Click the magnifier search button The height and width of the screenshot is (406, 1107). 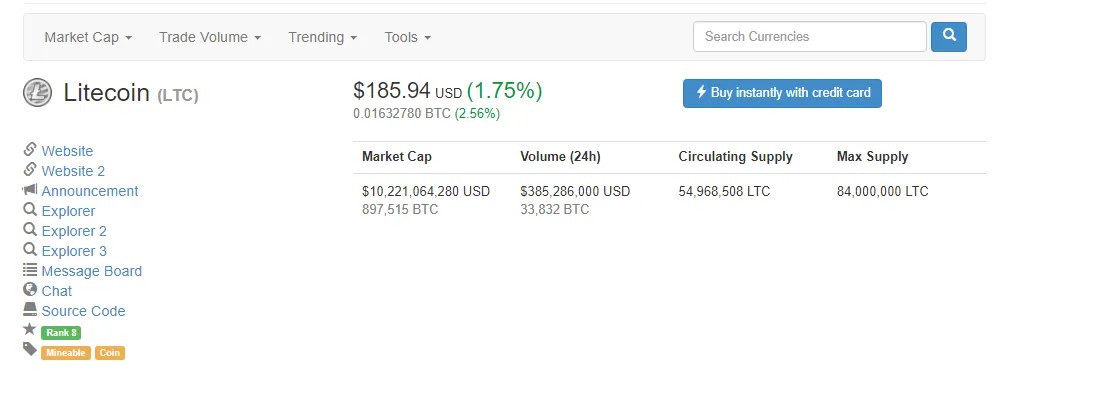pyautogui.click(x=949, y=37)
